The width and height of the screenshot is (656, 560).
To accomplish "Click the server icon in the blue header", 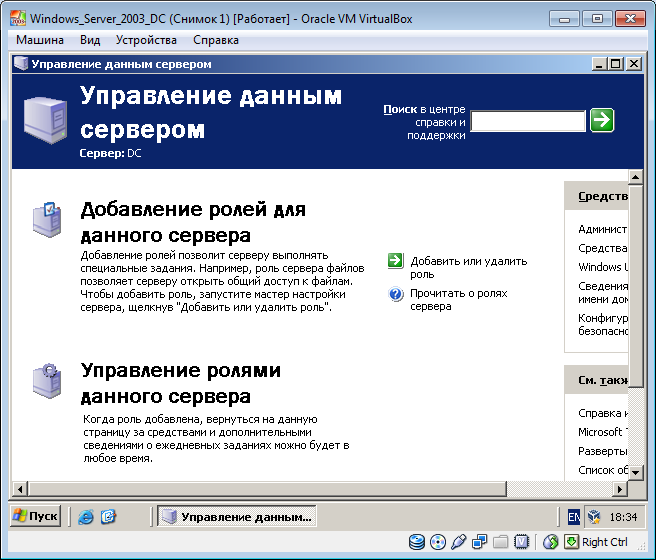I will (45, 120).
